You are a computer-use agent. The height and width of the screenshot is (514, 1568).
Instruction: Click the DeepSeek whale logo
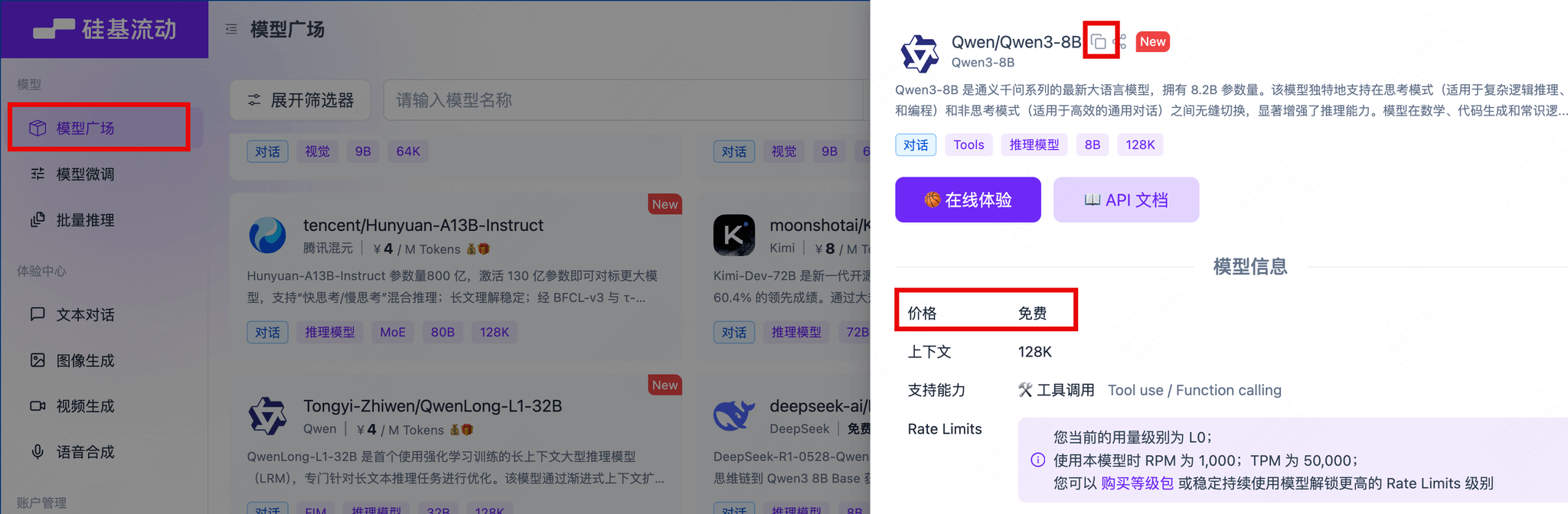[x=733, y=415]
